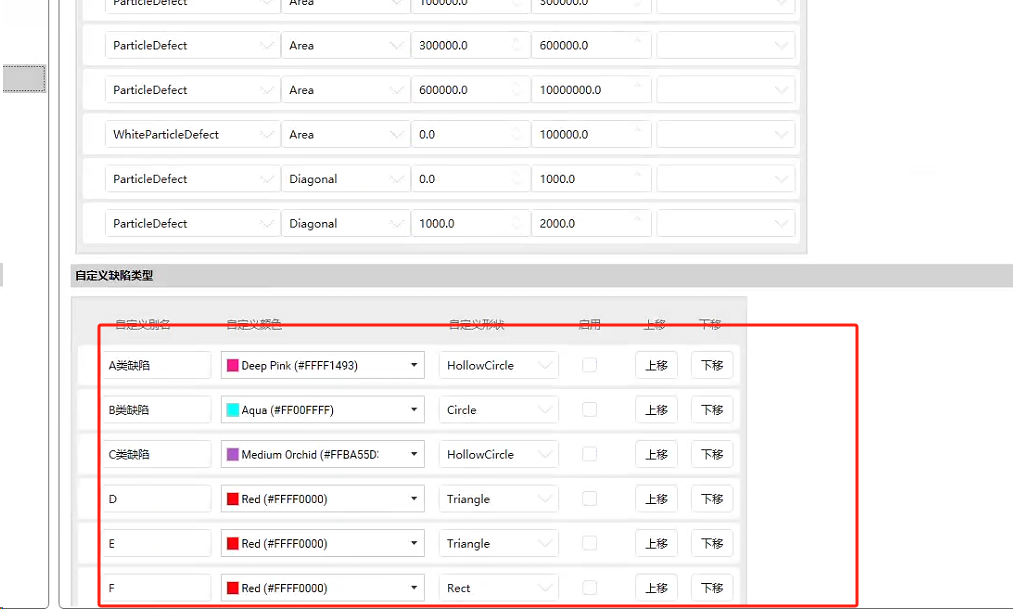Select the Rect shape dropdown in row F
The image size is (1013, 609).
tap(498, 588)
